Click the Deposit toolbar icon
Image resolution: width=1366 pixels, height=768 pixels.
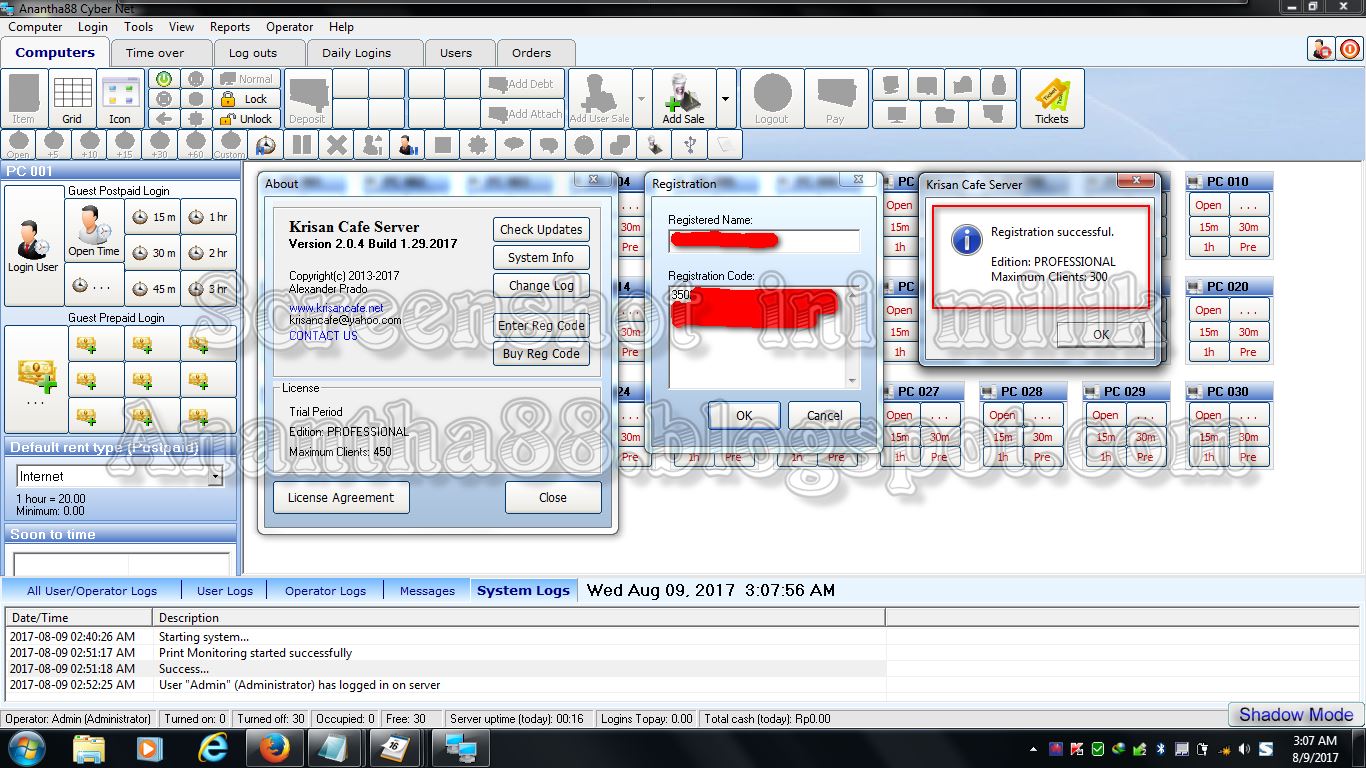coord(308,99)
